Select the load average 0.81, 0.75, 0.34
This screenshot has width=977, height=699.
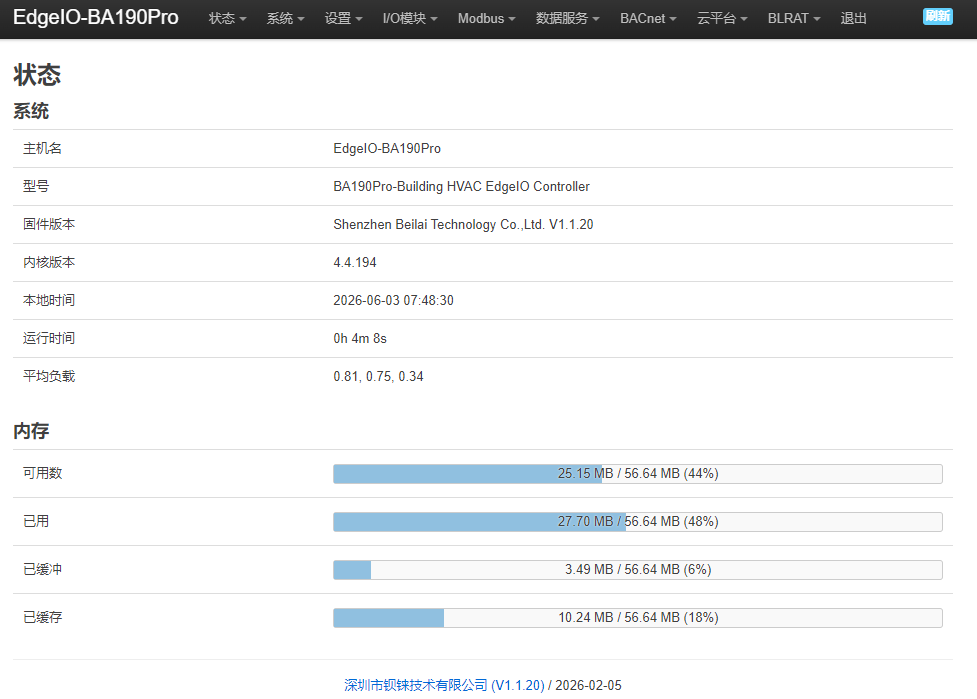[x=378, y=376]
